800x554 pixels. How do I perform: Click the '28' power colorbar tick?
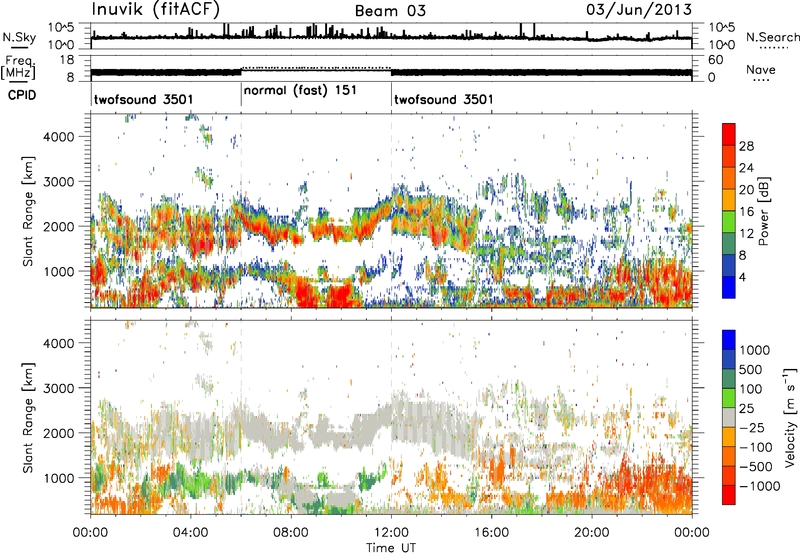pyautogui.click(x=746, y=146)
